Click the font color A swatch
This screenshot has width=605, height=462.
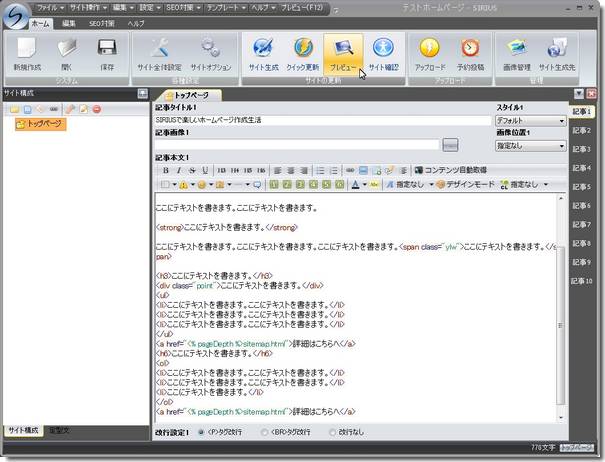(355, 185)
